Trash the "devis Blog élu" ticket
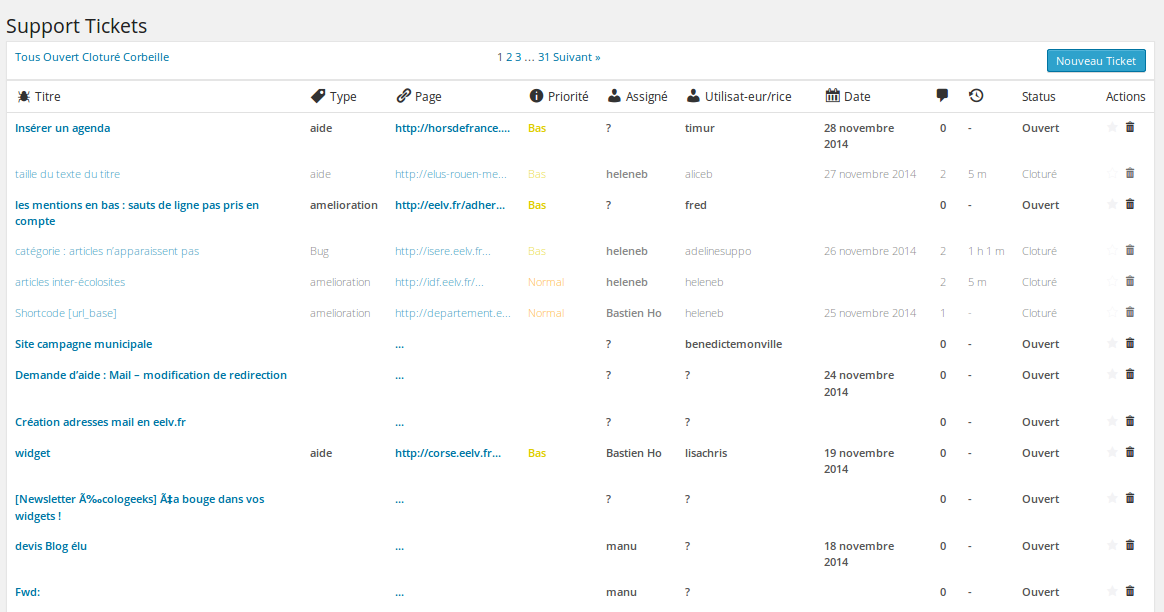 click(x=1130, y=546)
